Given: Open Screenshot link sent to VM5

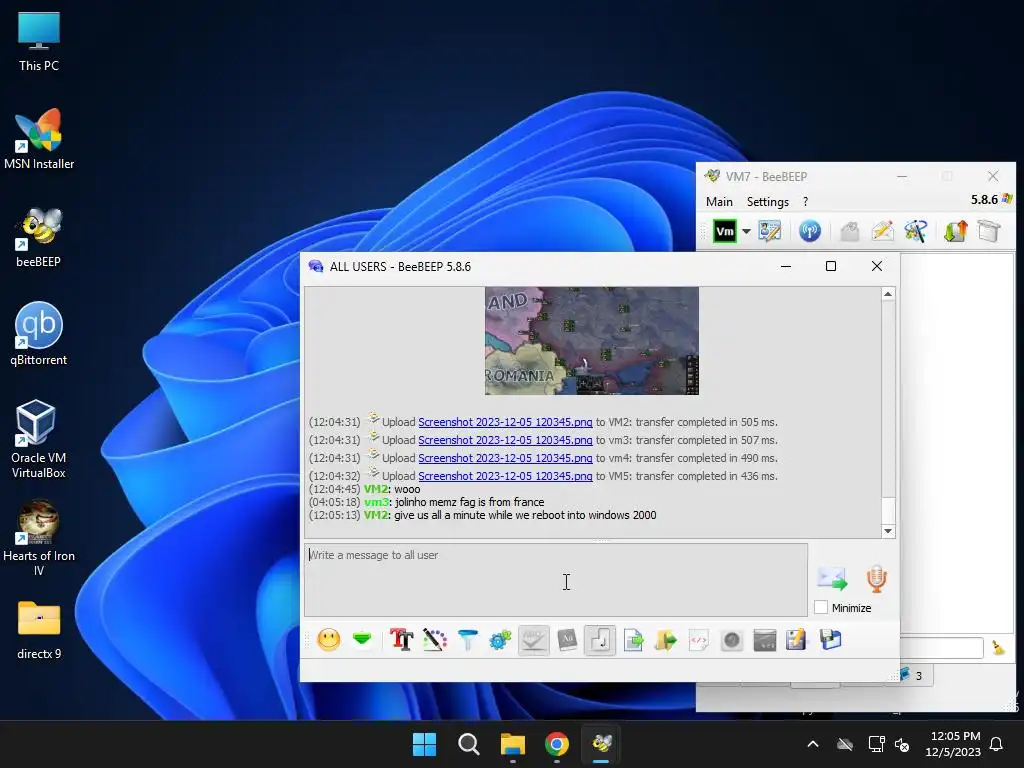Looking at the screenshot, I should click(x=505, y=476).
